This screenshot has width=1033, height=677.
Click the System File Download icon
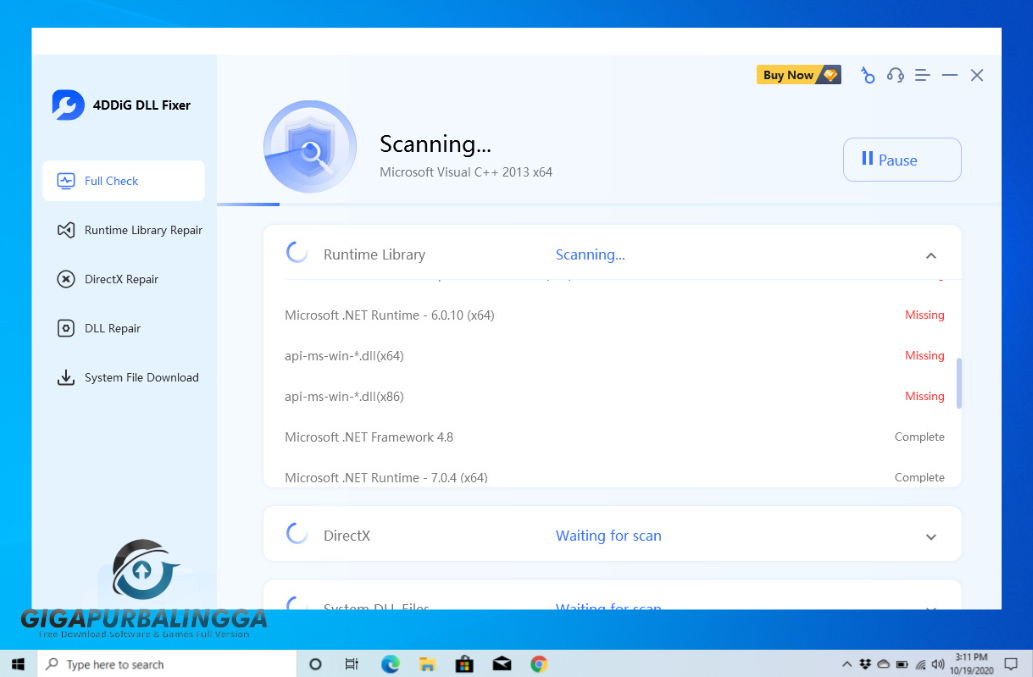click(x=66, y=378)
